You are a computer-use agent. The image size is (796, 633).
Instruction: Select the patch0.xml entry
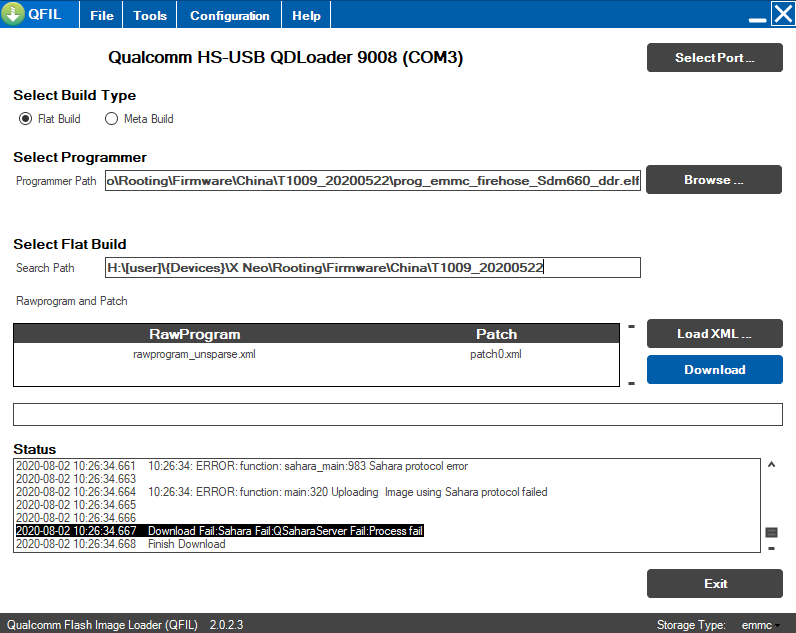495,354
